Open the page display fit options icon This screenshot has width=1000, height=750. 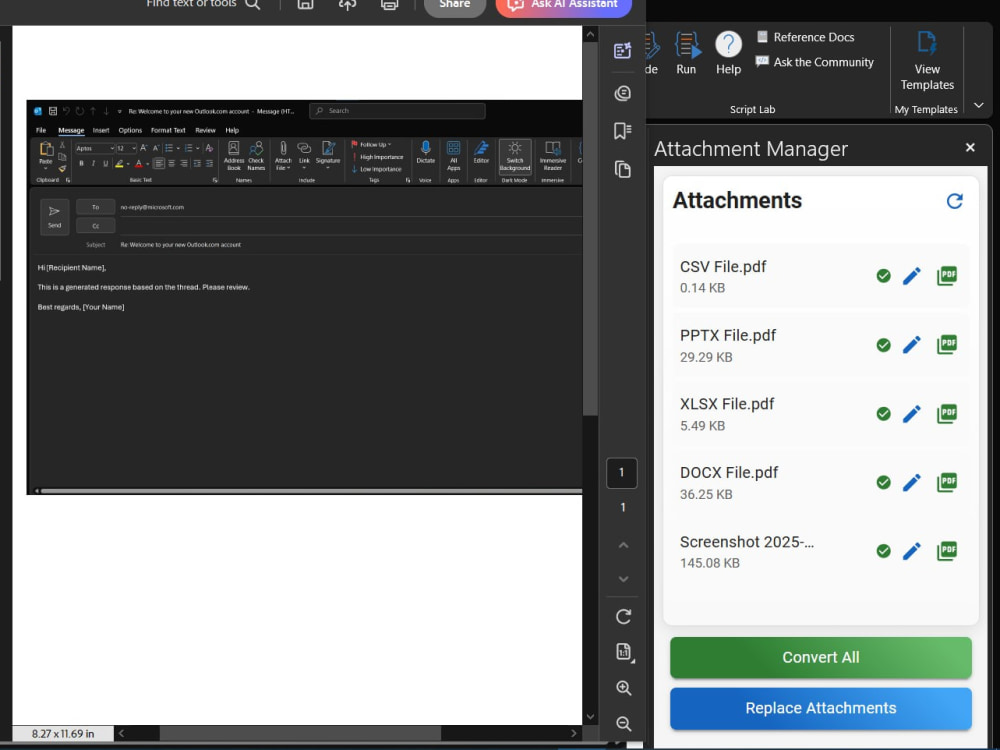click(624, 652)
